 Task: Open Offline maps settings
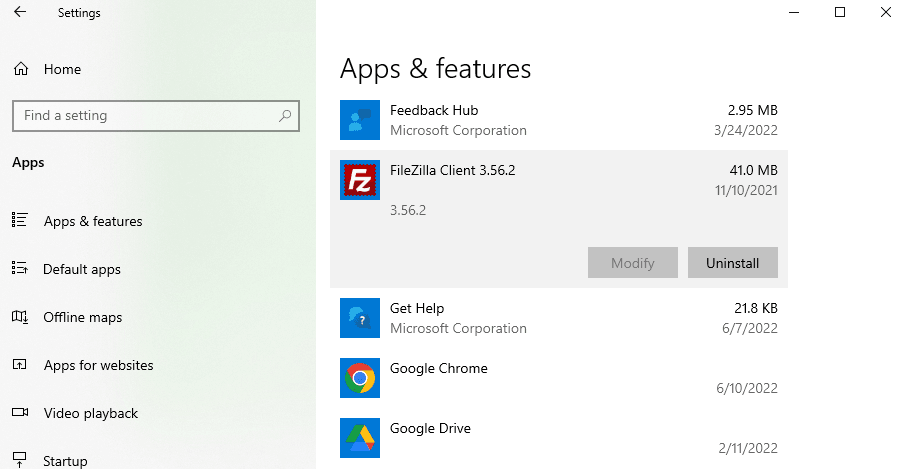click(x=83, y=317)
